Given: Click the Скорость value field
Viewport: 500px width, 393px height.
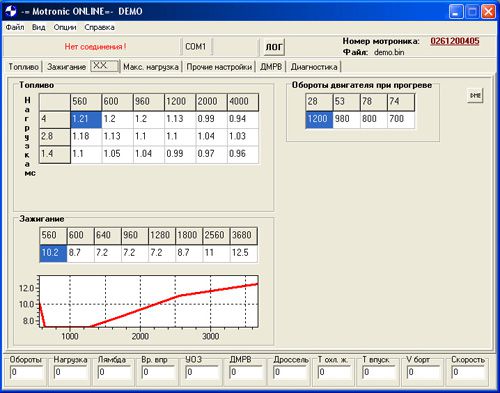Looking at the screenshot, I should click(468, 373).
